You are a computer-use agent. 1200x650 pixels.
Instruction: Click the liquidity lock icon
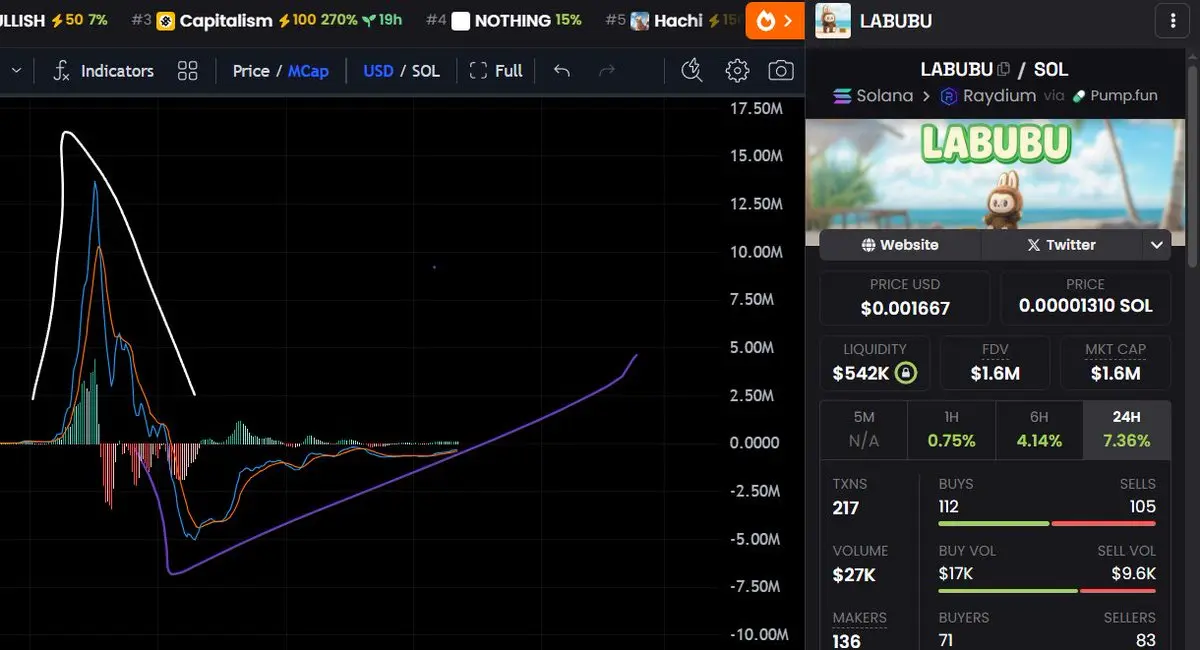coord(906,374)
